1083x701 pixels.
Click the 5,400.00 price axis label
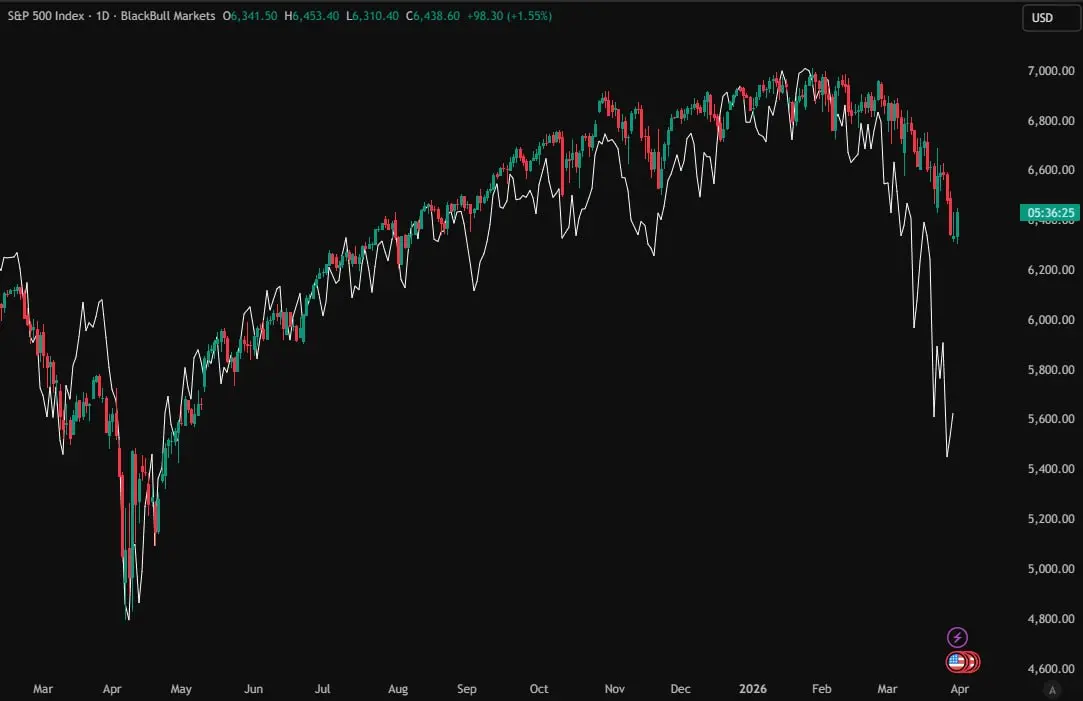pos(1051,468)
